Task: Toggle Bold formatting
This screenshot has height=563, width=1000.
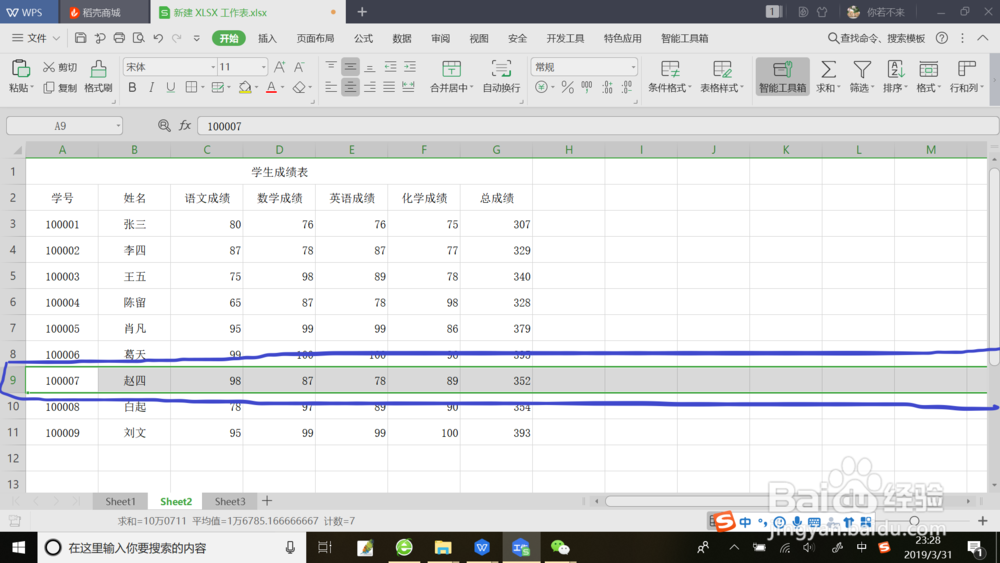Action: [132, 87]
